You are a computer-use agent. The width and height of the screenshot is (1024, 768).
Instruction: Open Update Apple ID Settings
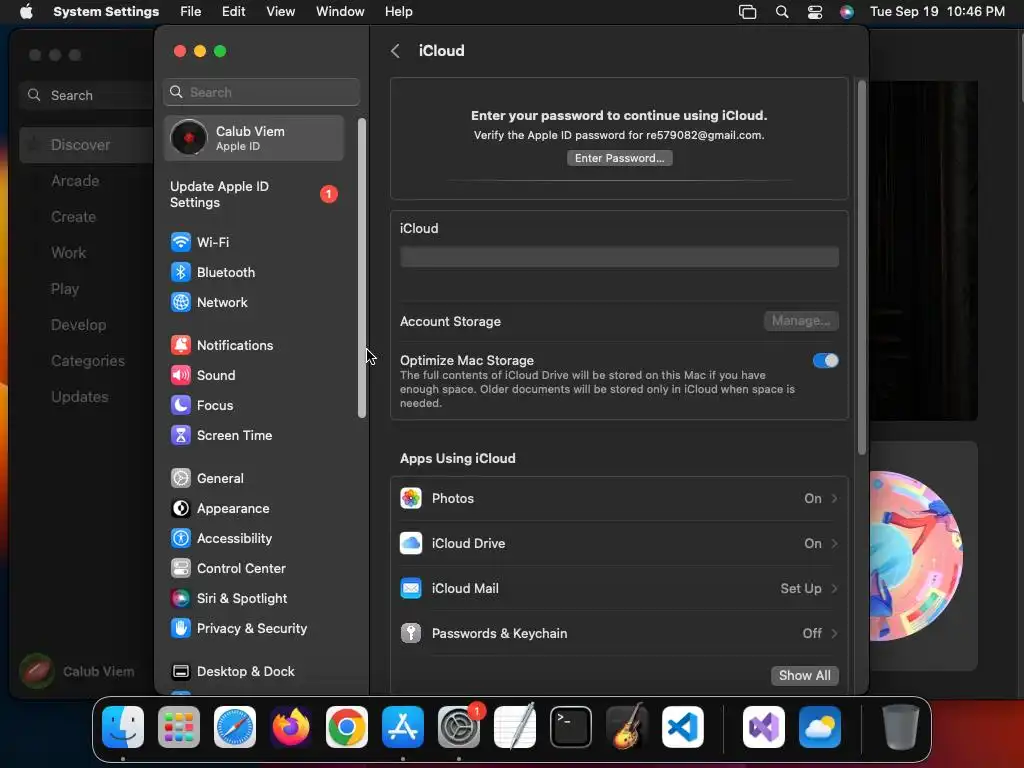click(x=254, y=195)
